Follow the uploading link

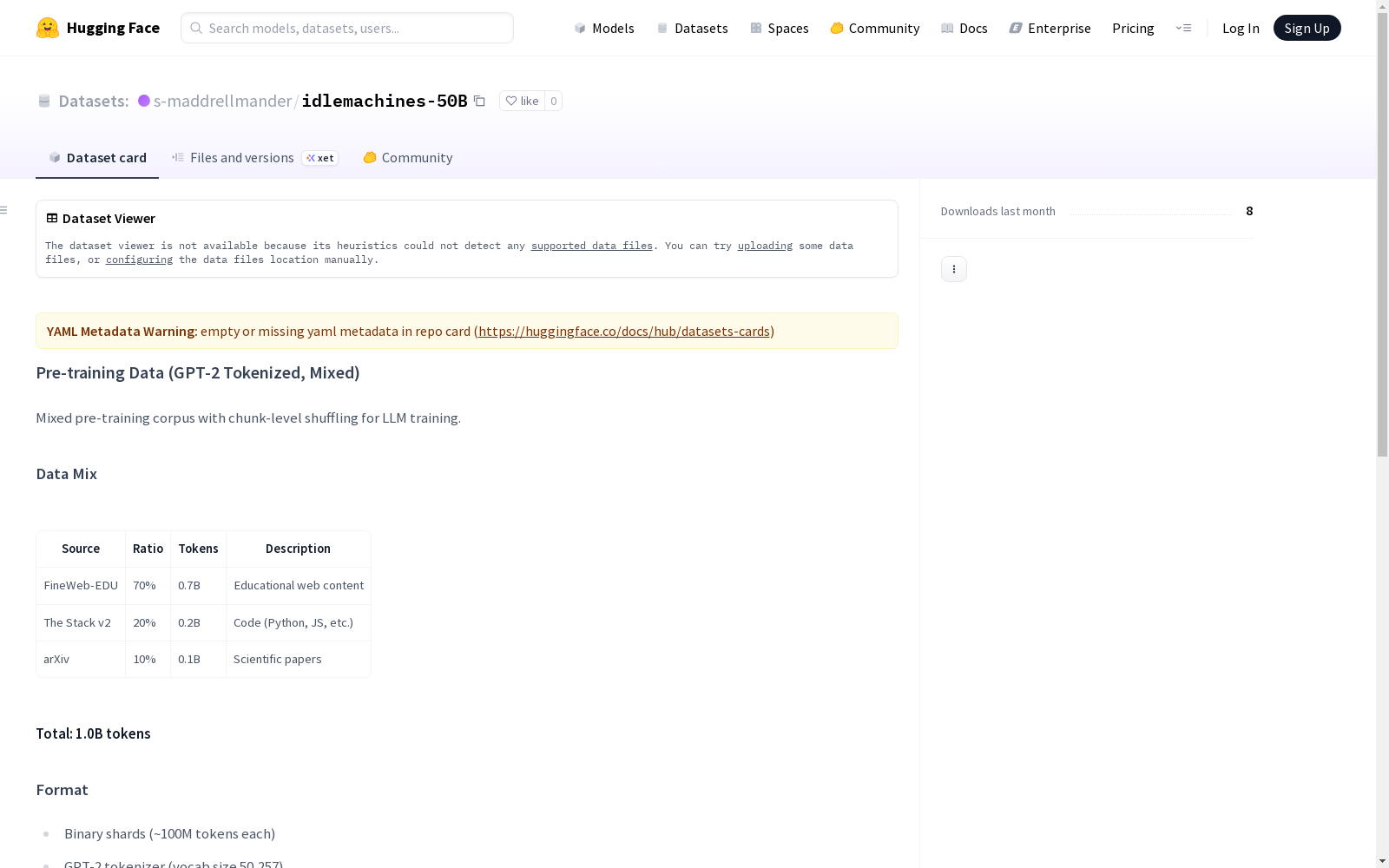[765, 246]
